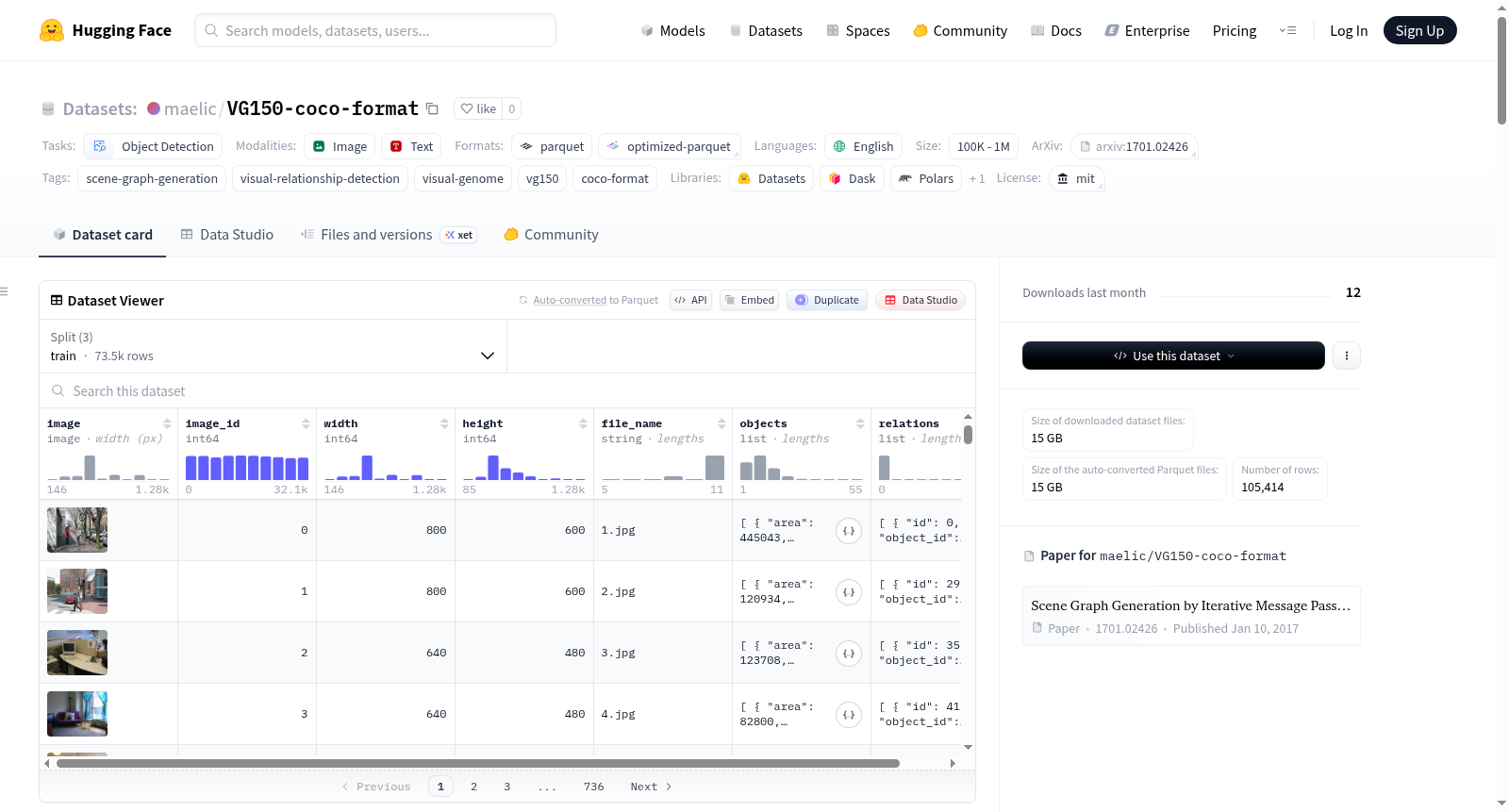Open Spaces in the top navigation

[x=858, y=30]
